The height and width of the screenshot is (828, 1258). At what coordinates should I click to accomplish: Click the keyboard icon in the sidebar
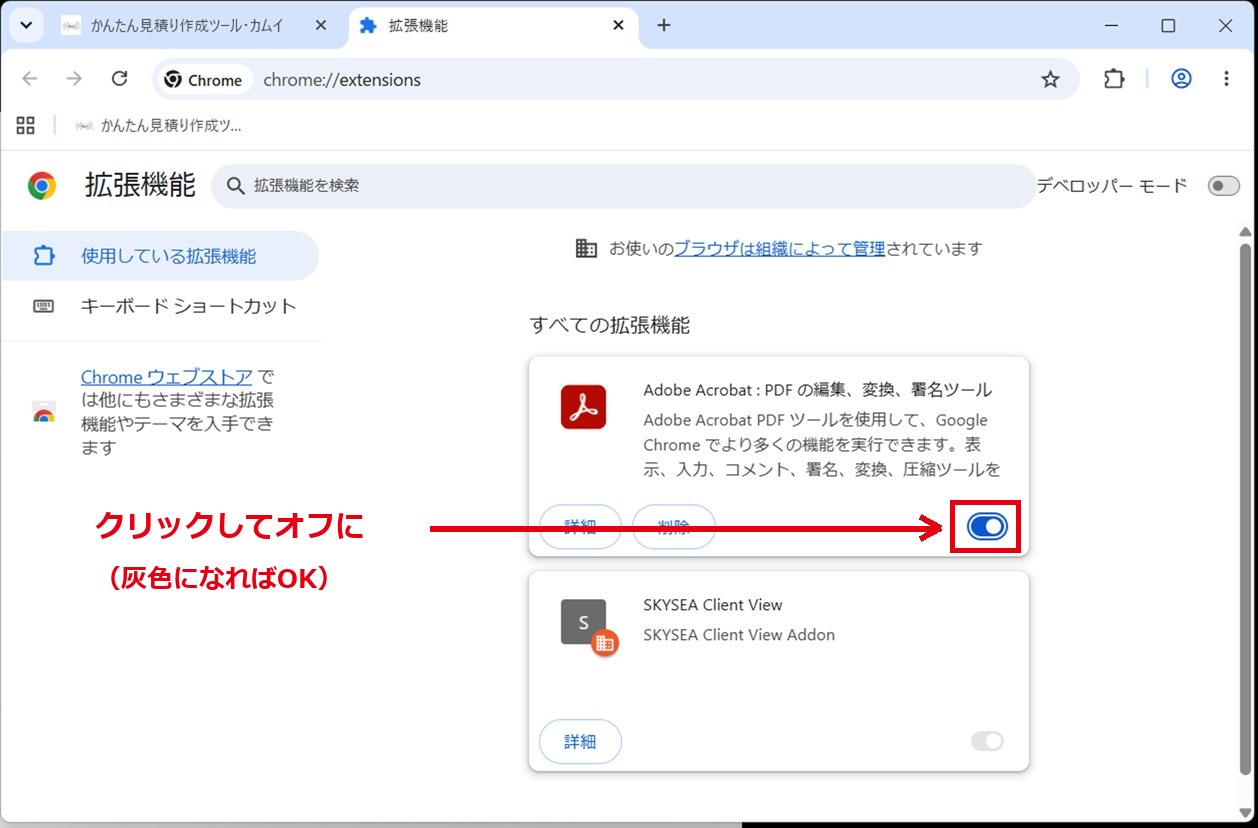click(x=43, y=306)
